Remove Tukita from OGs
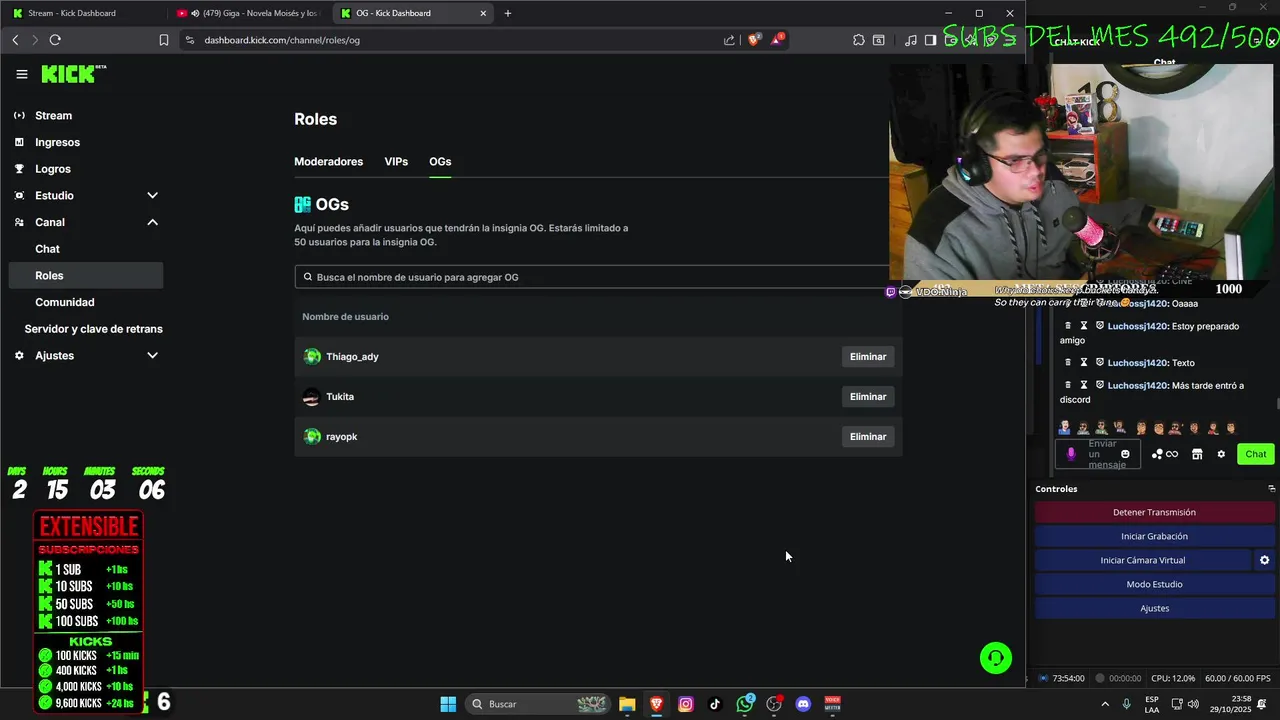 point(868,397)
